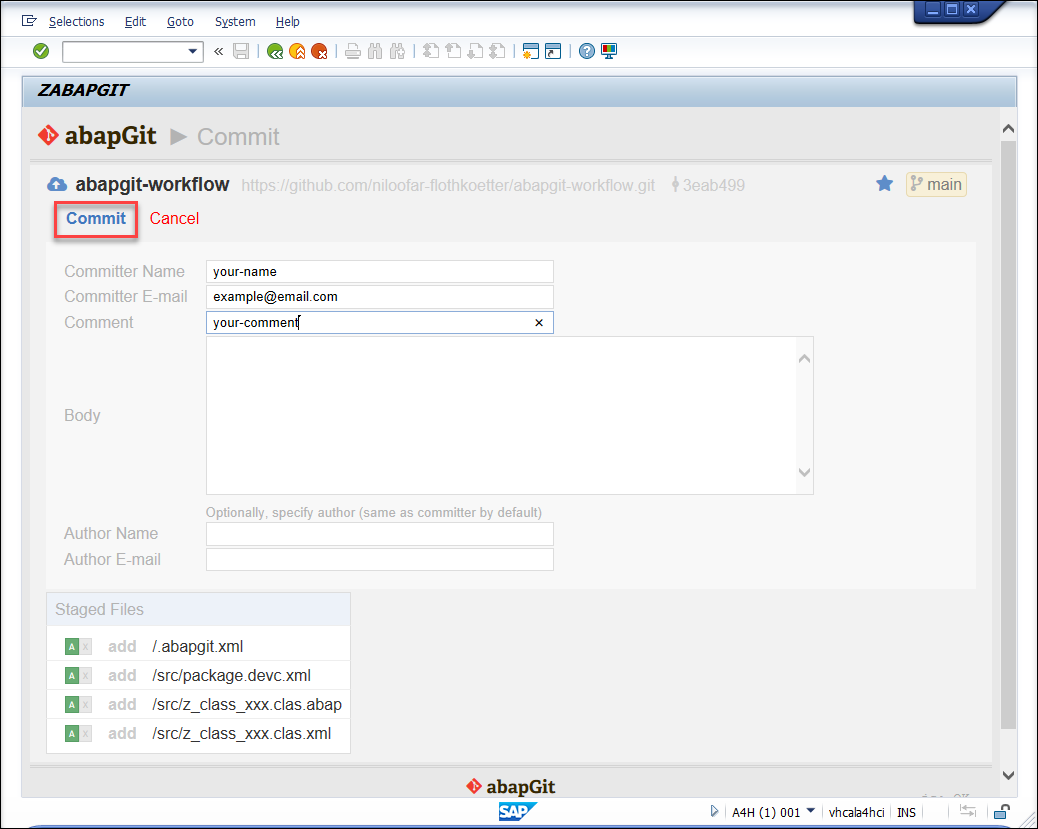Click the abapGit footer logo
The height and width of the screenshot is (829, 1038).
pos(510,787)
